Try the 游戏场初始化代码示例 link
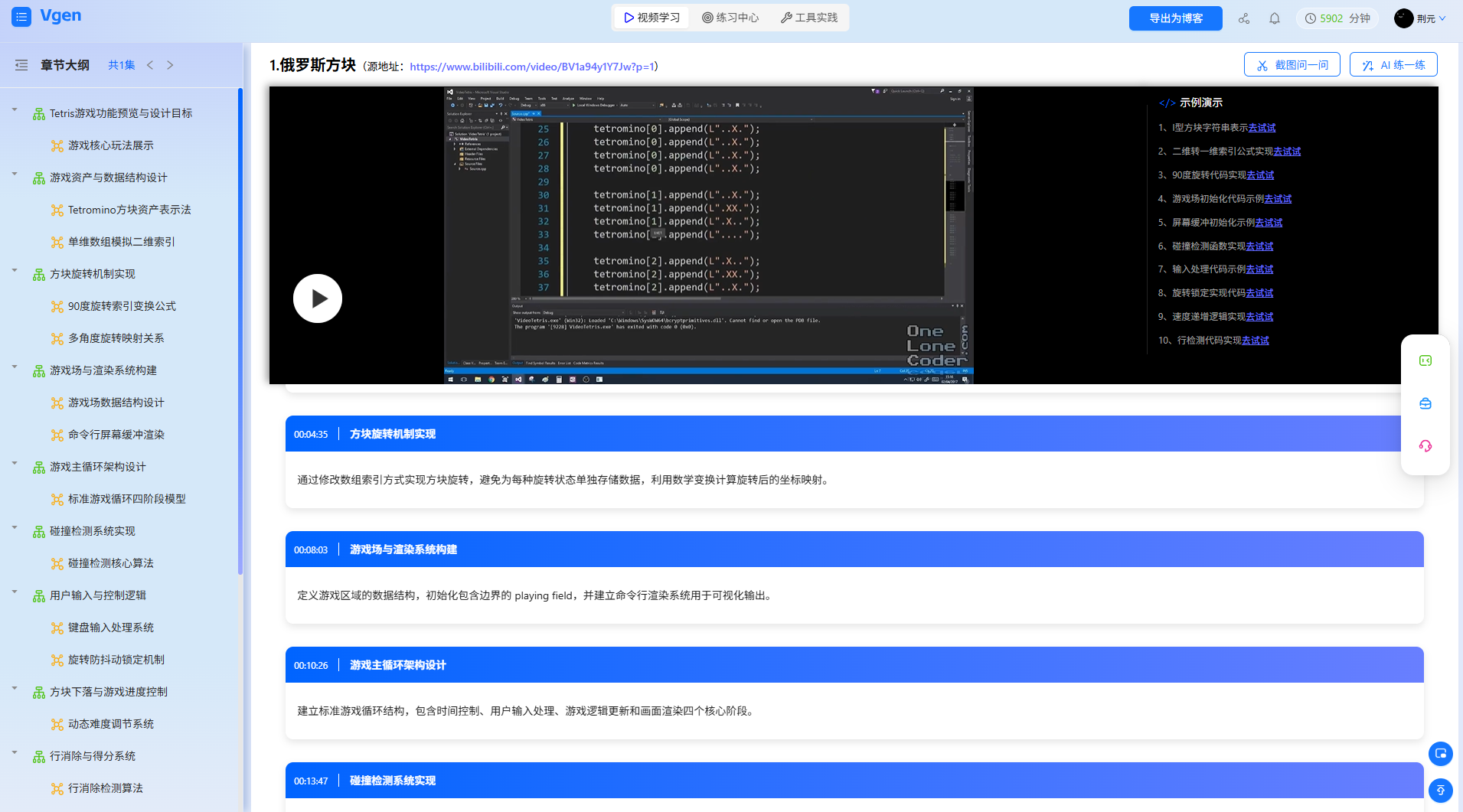The image size is (1463, 812). [1278, 199]
